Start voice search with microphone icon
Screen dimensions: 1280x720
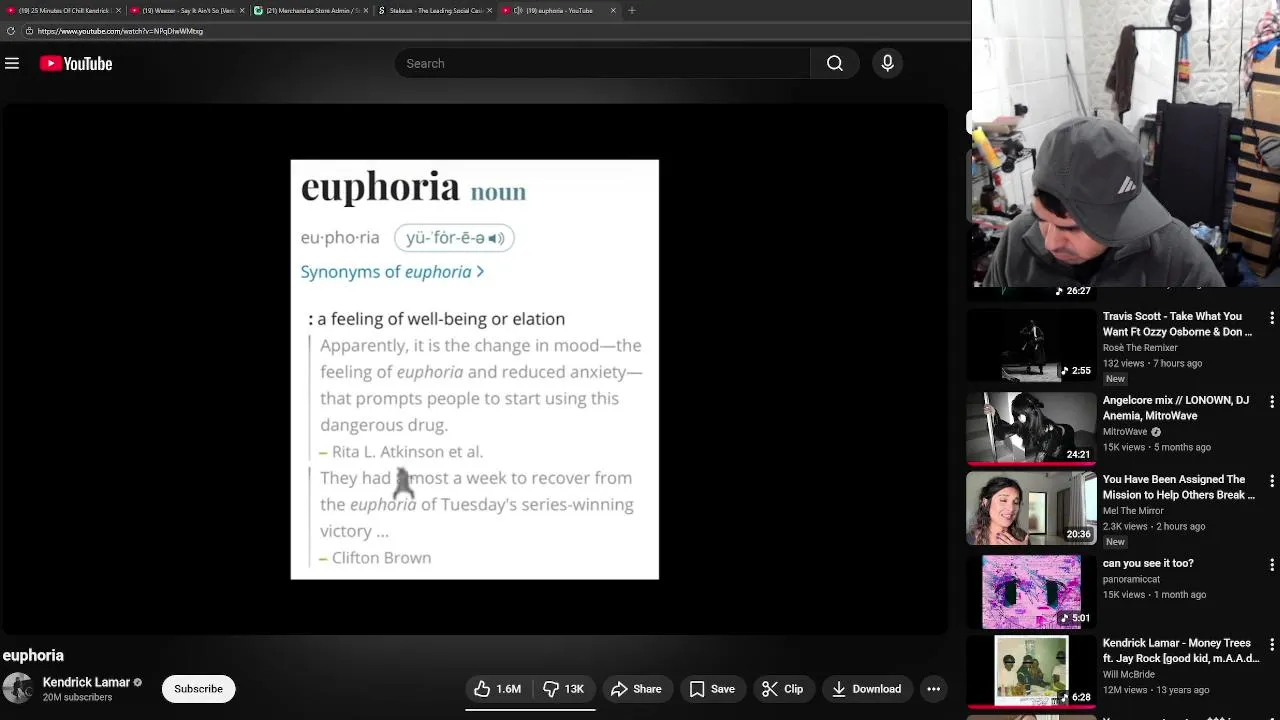887,63
